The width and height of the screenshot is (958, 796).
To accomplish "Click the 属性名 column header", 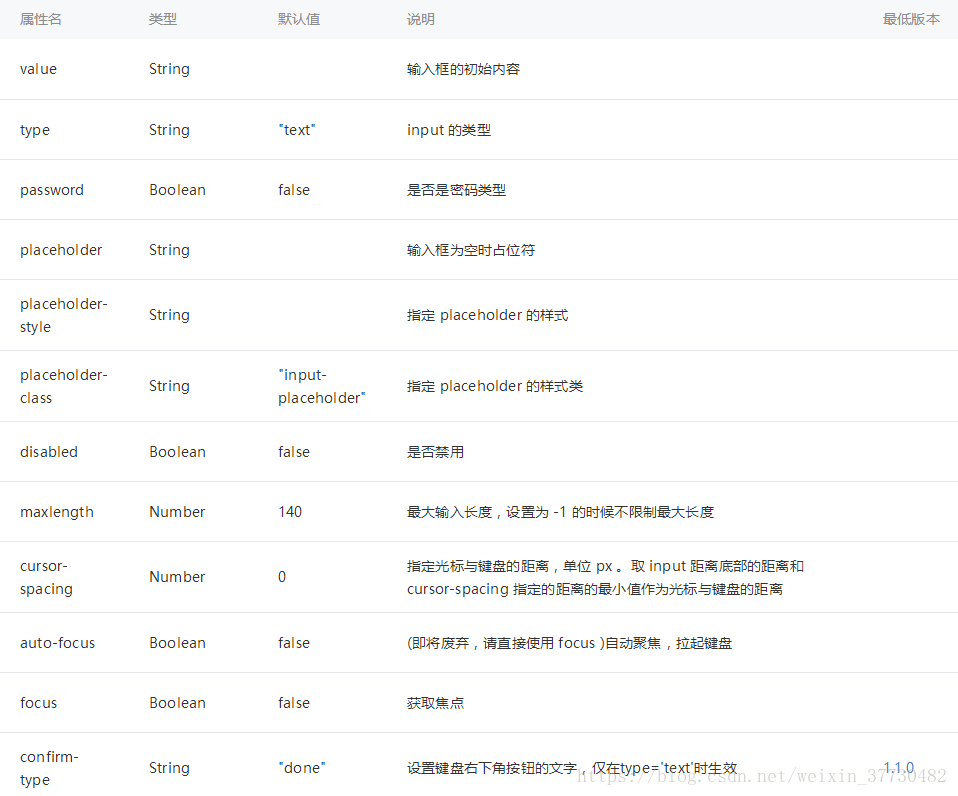I will (x=40, y=20).
